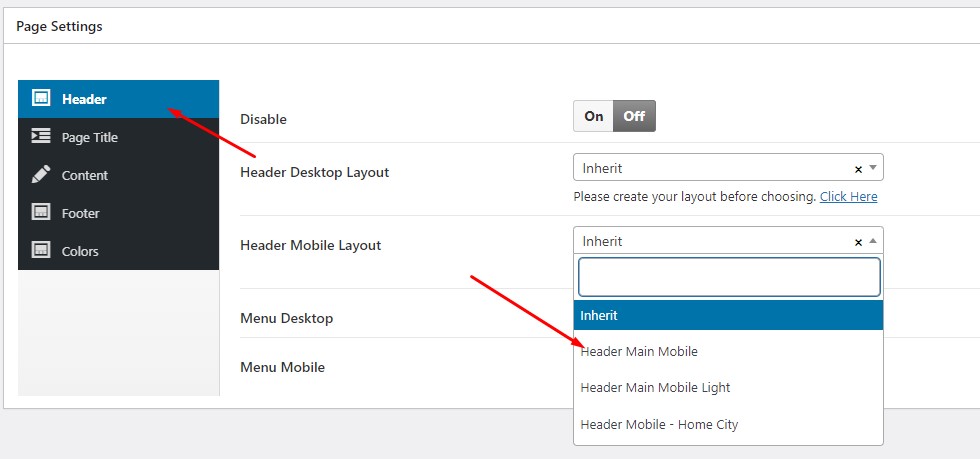Follow the Click Here link

click(848, 197)
